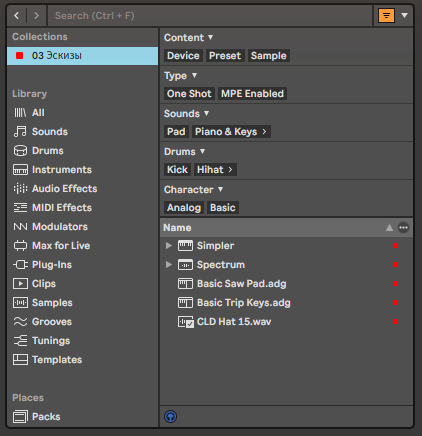
Task: Toggle the Sample content tag
Action: pos(268,56)
